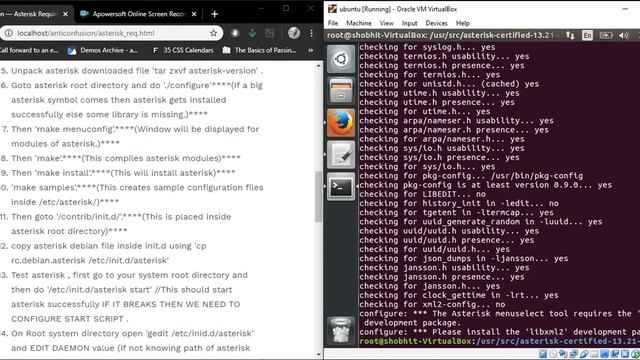Open the En keyboard layout indicator
640x360 pixels.
click(x=587, y=36)
